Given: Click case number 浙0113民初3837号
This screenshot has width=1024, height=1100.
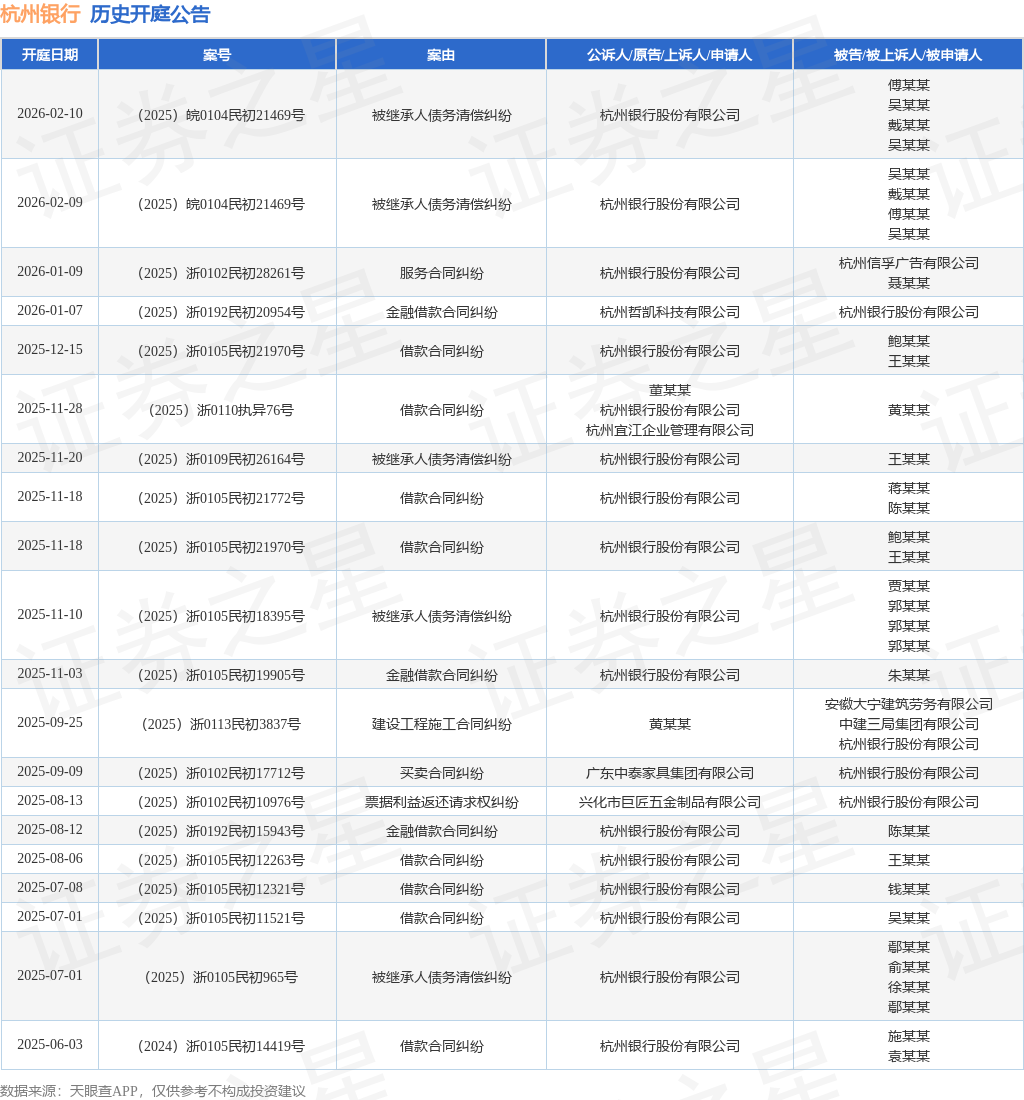Looking at the screenshot, I should point(221,725).
